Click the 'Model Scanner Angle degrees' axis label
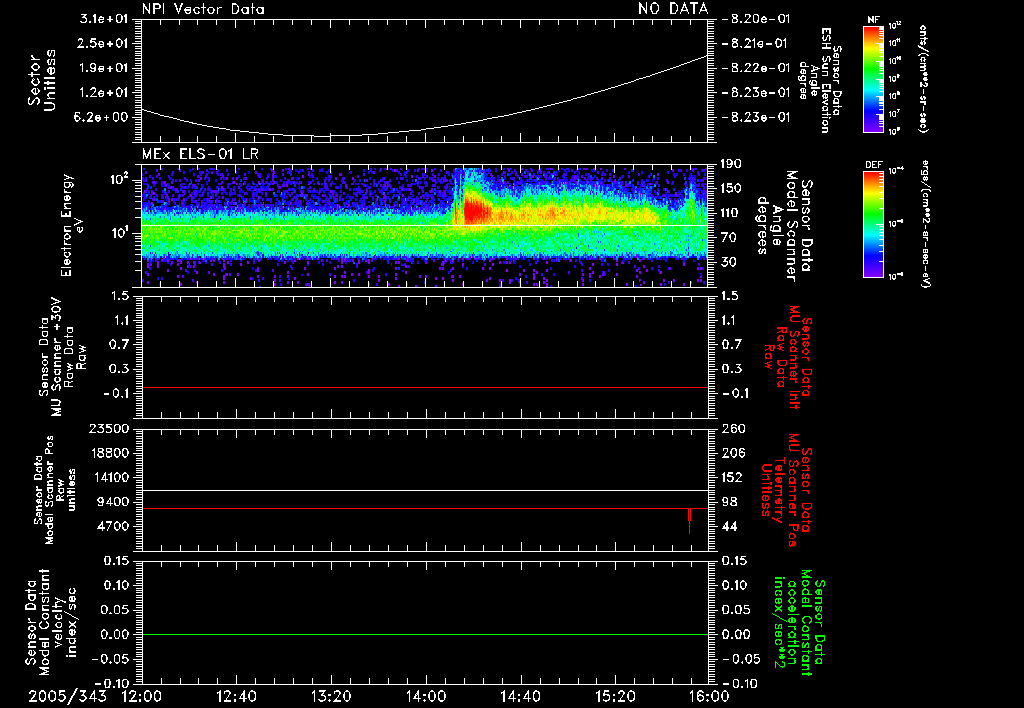Image resolution: width=1024 pixels, height=708 pixels. point(784,225)
